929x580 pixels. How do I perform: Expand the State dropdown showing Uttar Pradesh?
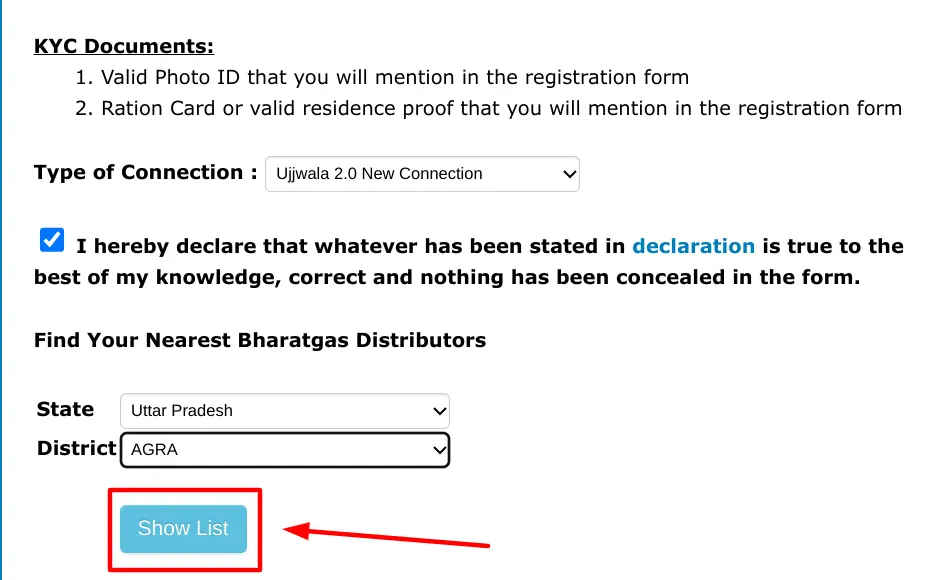coord(283,411)
